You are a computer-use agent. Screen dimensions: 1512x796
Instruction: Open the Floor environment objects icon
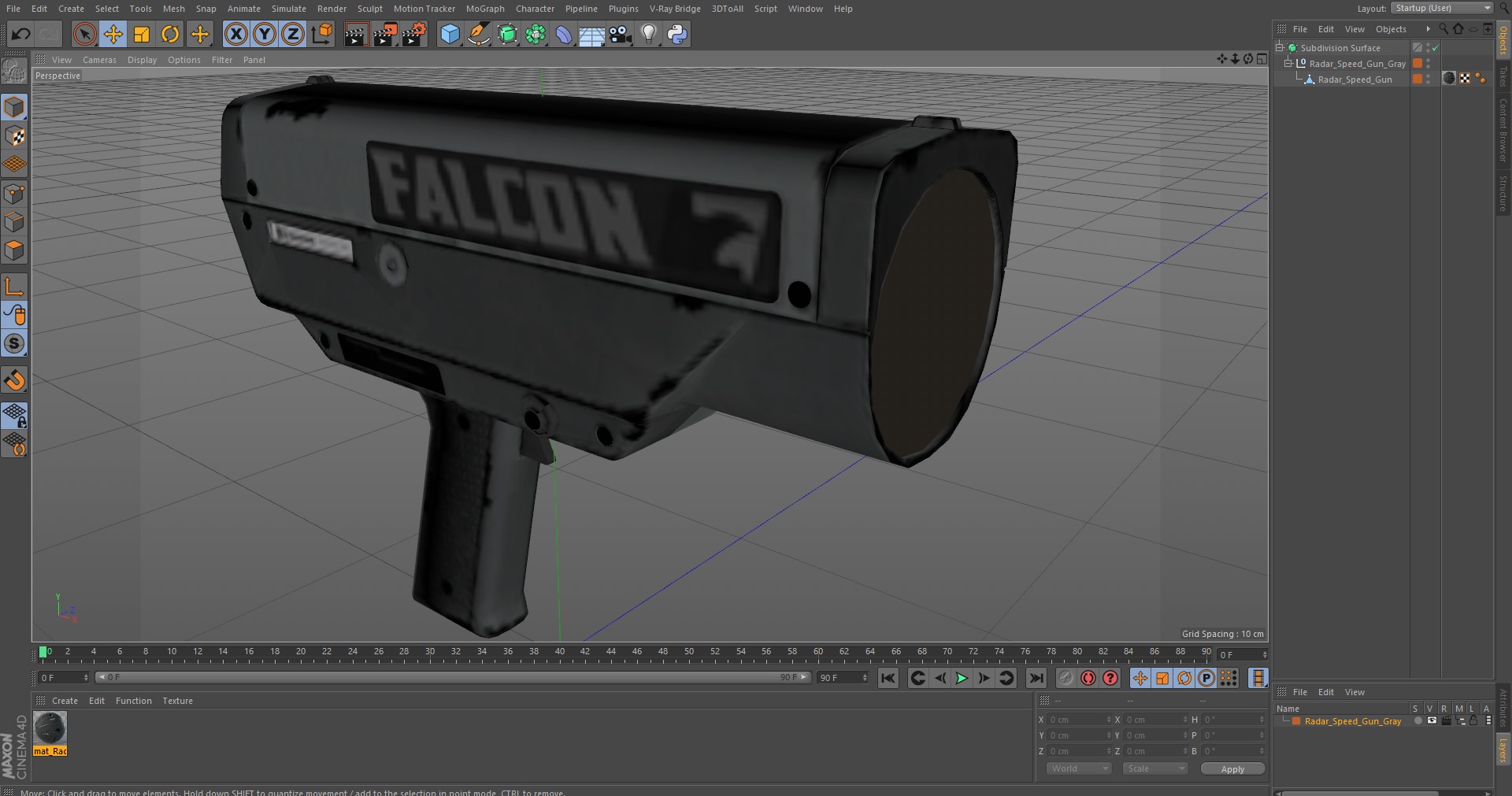pos(591,34)
